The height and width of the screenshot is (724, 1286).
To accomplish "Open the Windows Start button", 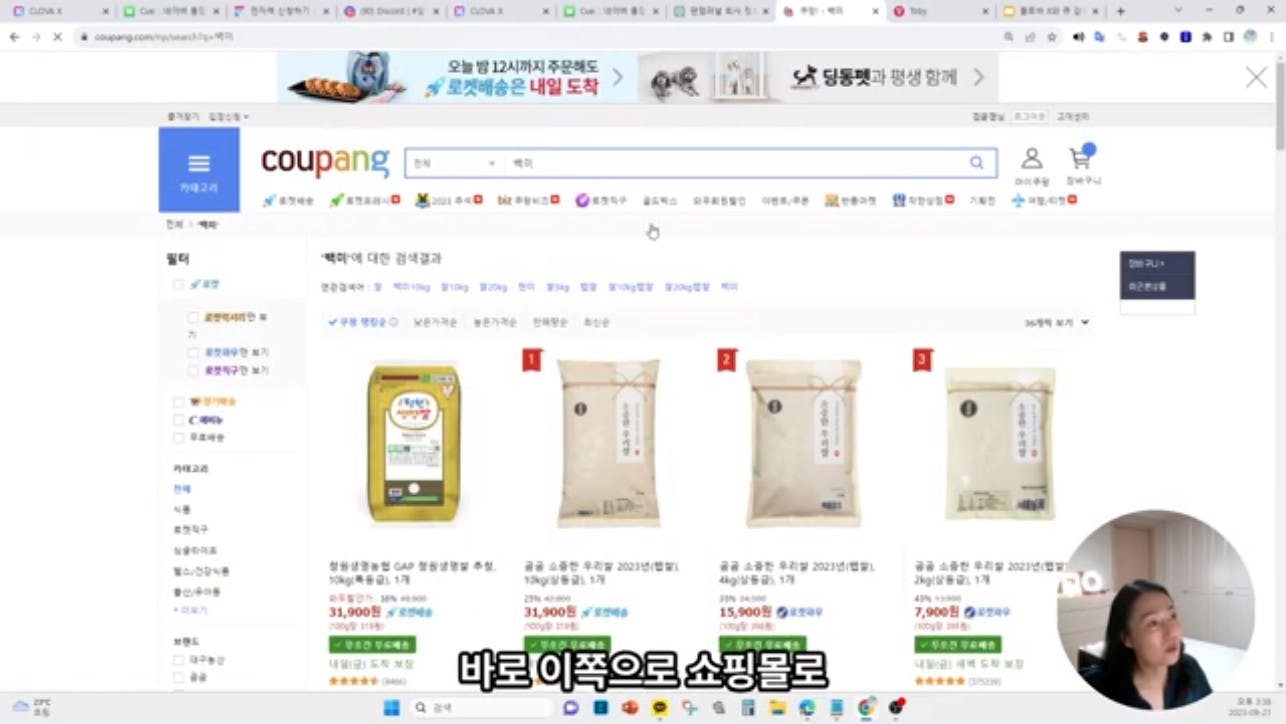I will click(x=392, y=707).
